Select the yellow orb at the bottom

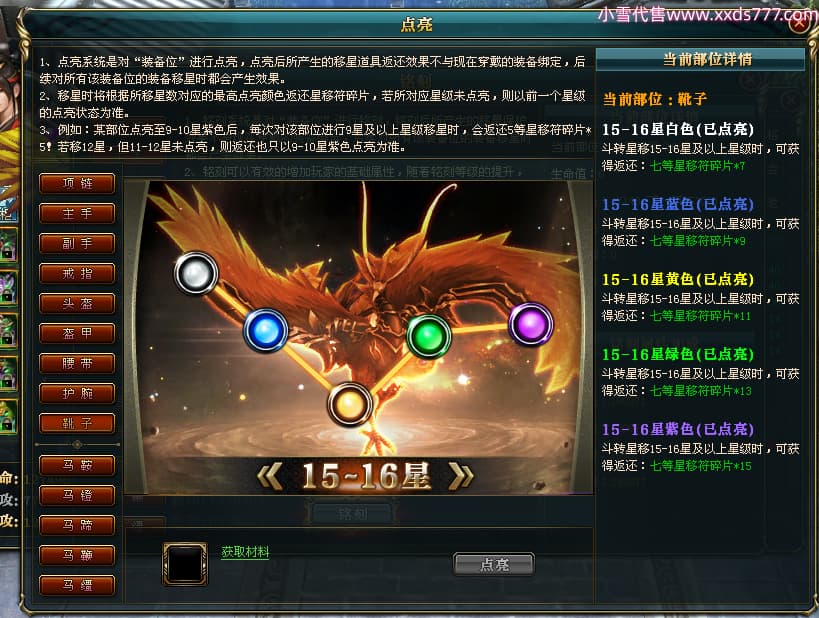coord(350,404)
